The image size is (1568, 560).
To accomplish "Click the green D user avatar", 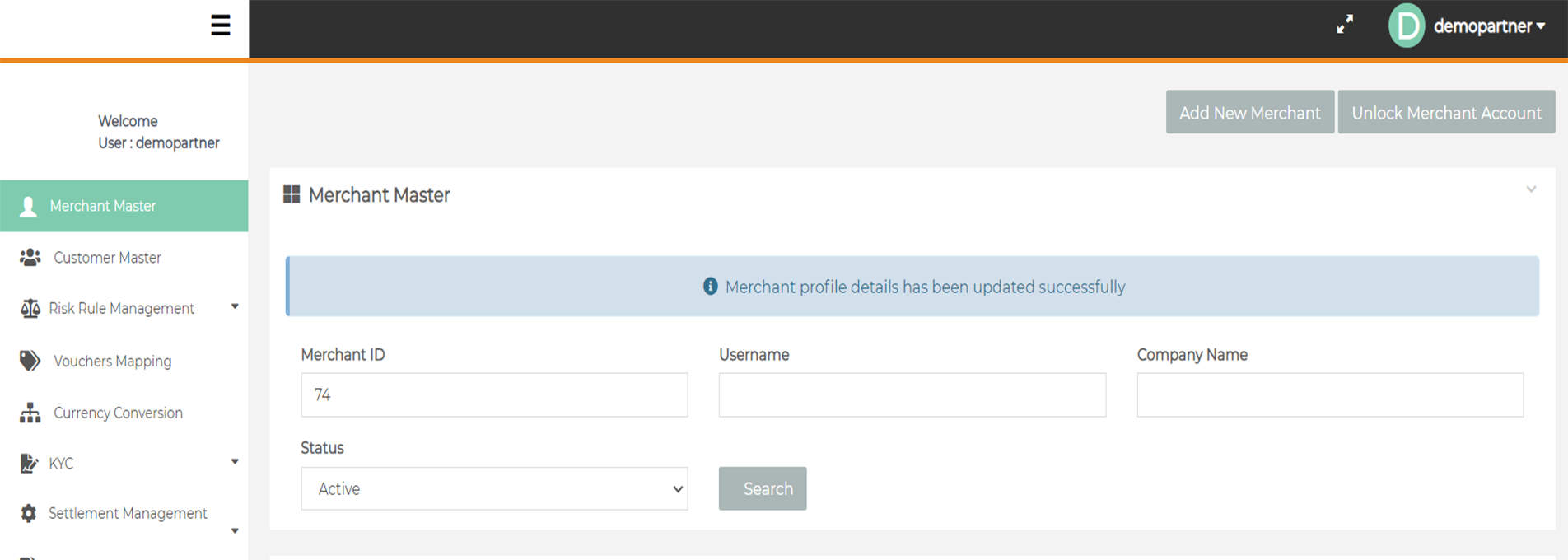I will (x=1406, y=26).
